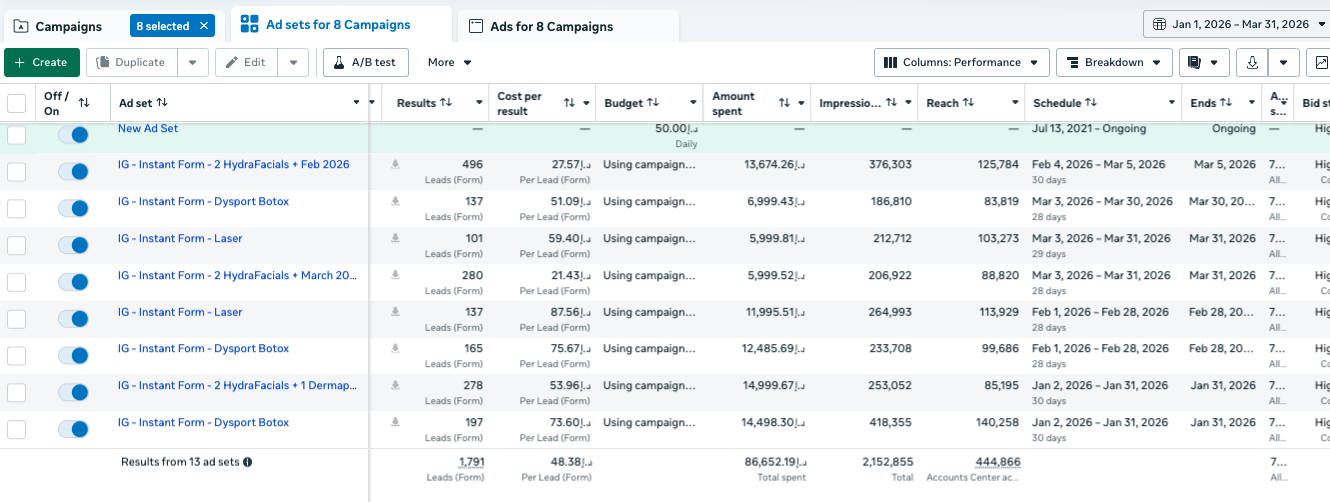Image resolution: width=1330 pixels, height=502 pixels.
Task: Open the Breakdown dropdown
Action: click(1114, 62)
